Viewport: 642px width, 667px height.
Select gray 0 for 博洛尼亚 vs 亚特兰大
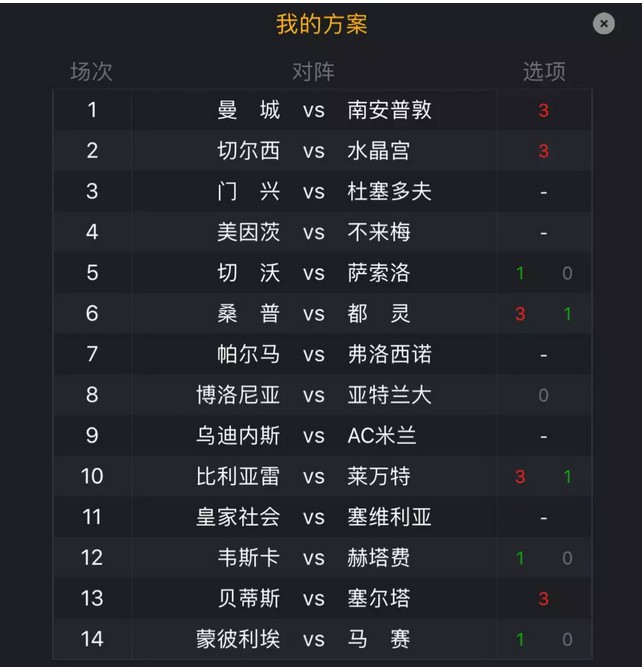tap(543, 395)
